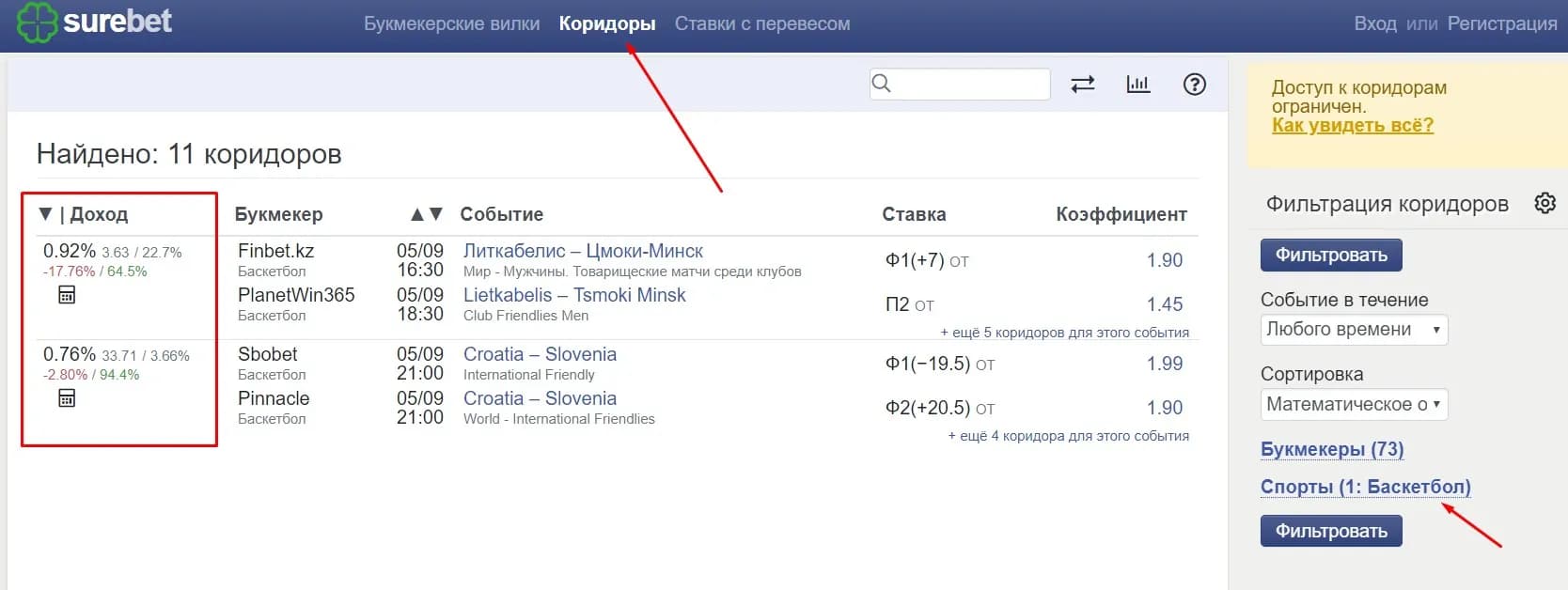Click the Ф2(+20.5) bet label
1568x590 pixels.
(928, 408)
